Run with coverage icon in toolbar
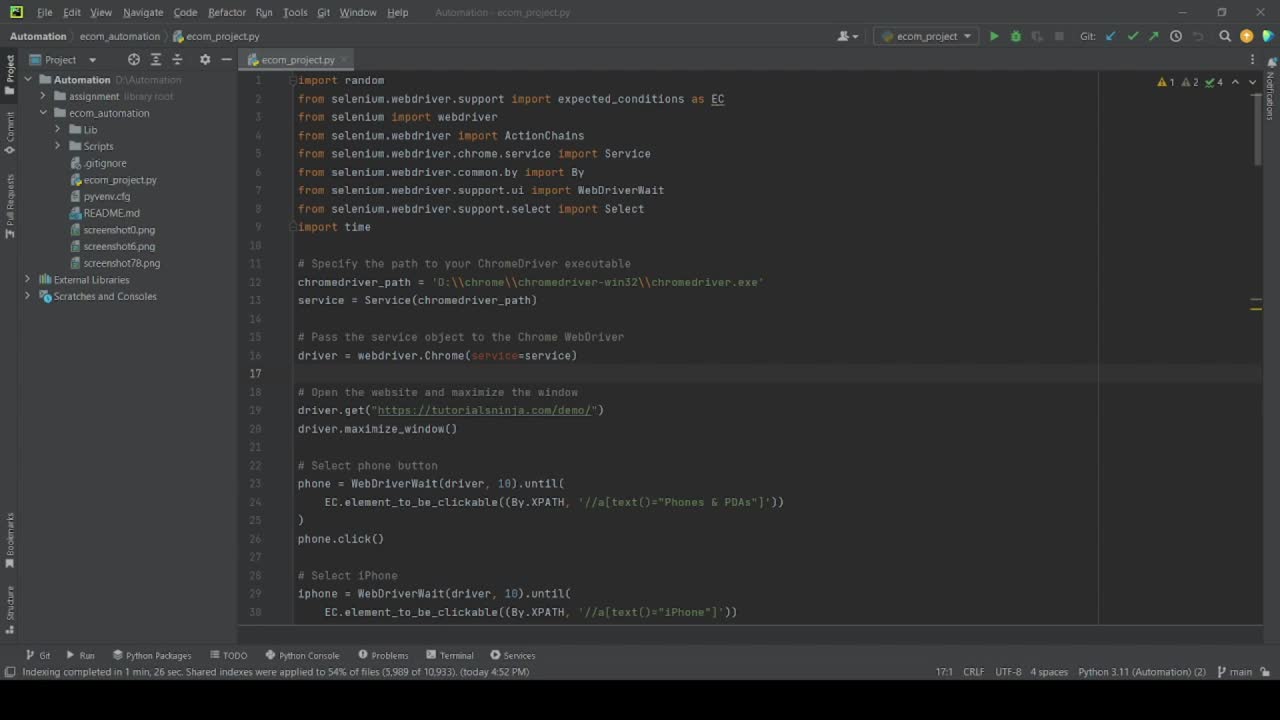Image resolution: width=1280 pixels, height=720 pixels. coord(1038,36)
